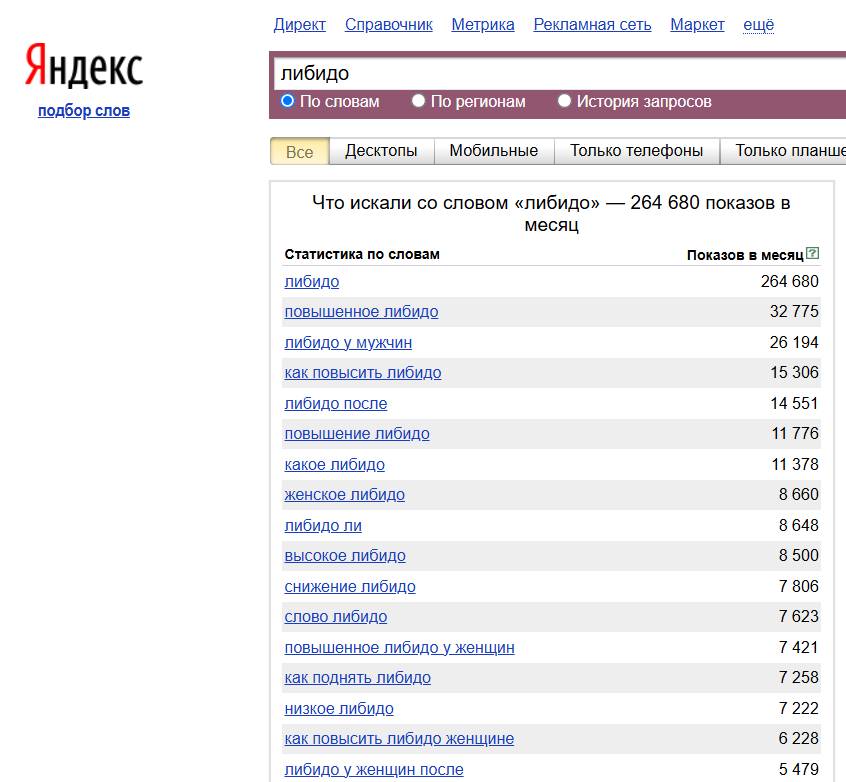This screenshot has height=782, width=846.
Task: Click the подбор слов link
Action: coord(84,111)
